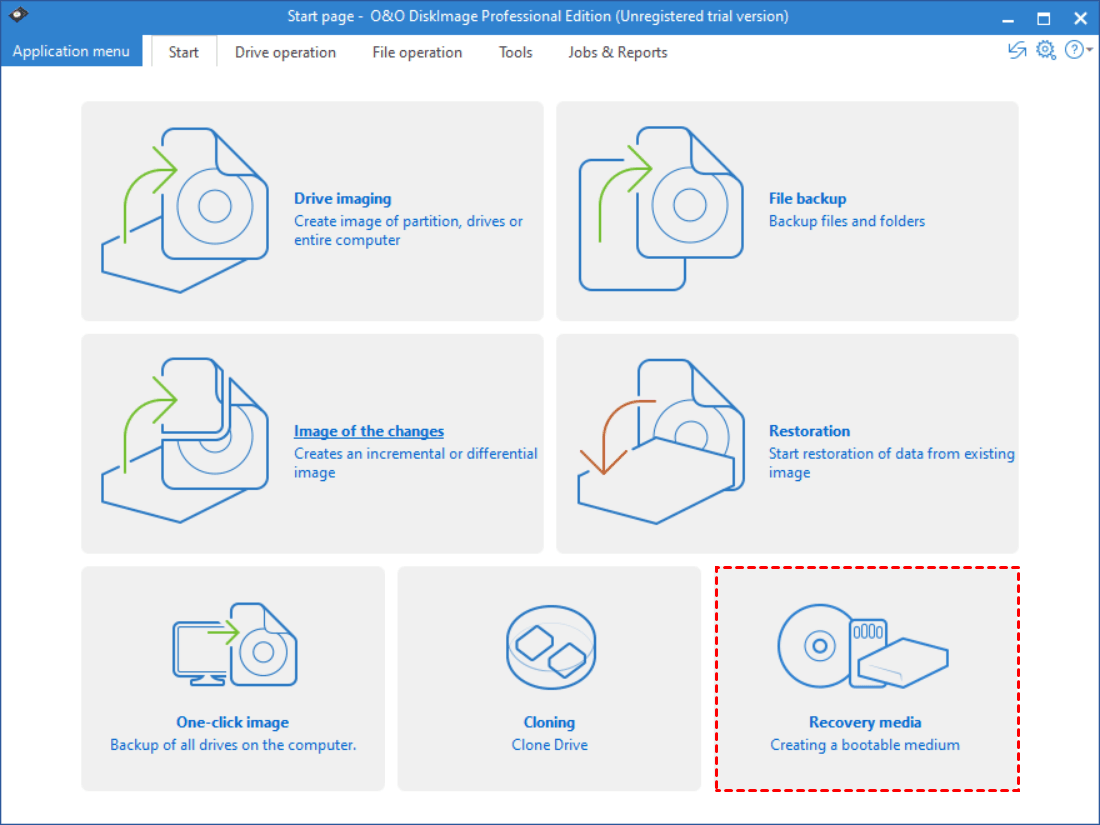Click the 'Clone Drive' description
Image resolution: width=1100 pixels, height=825 pixels.
pyautogui.click(x=549, y=744)
